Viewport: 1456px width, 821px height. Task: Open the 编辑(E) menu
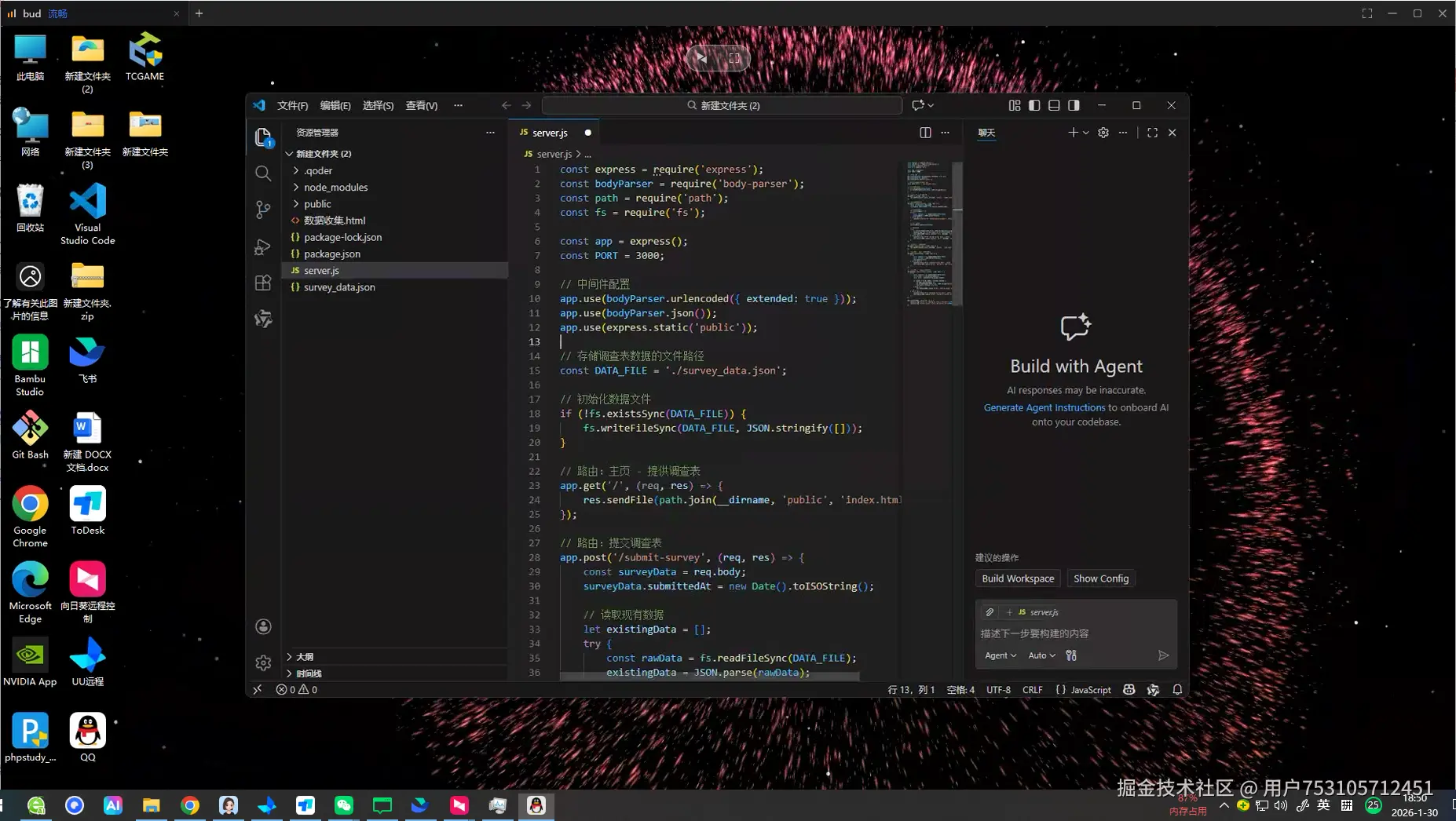point(335,105)
